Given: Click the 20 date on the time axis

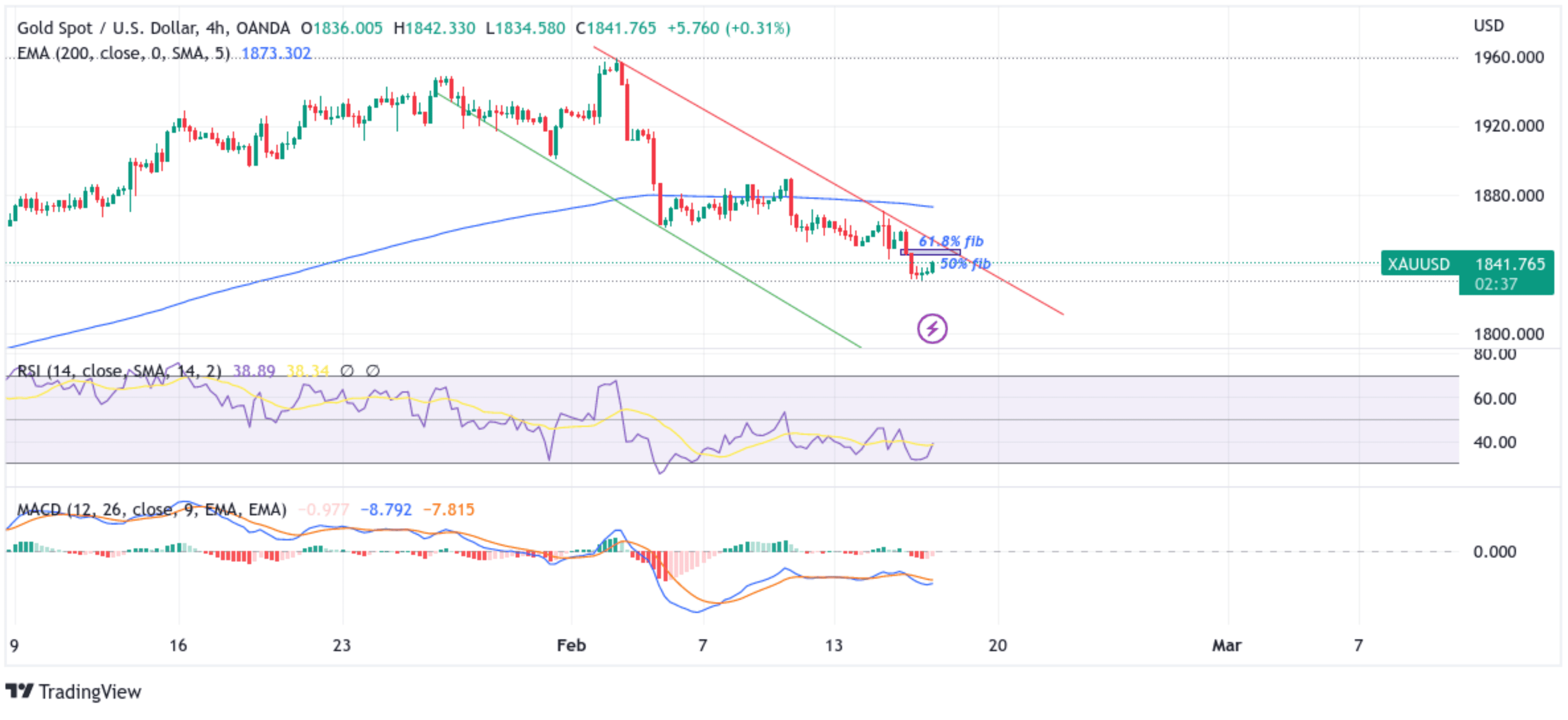Looking at the screenshot, I should point(998,645).
